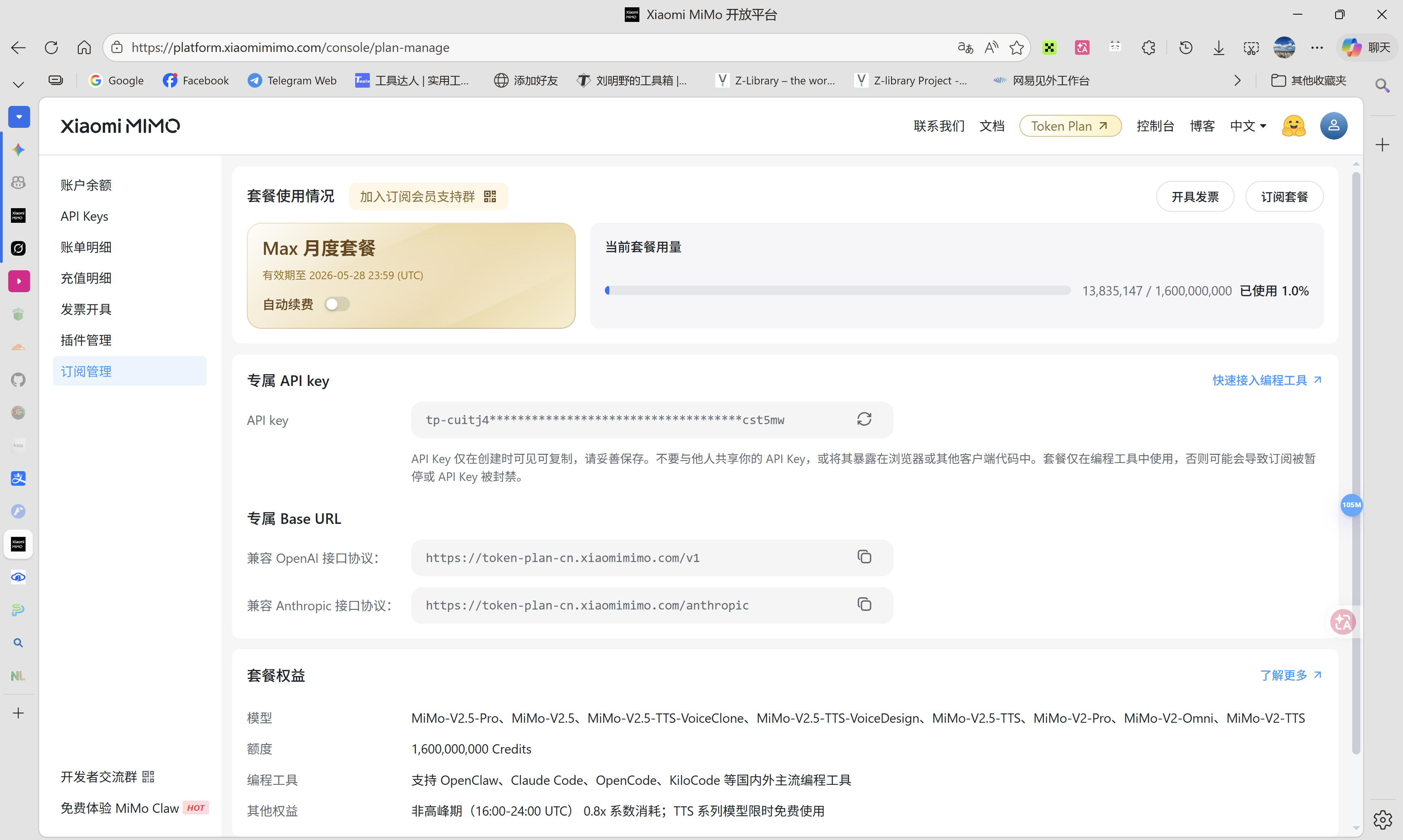Click the plan usage progress bar
Image resolution: width=1403 pixels, height=840 pixels.
coord(837,291)
